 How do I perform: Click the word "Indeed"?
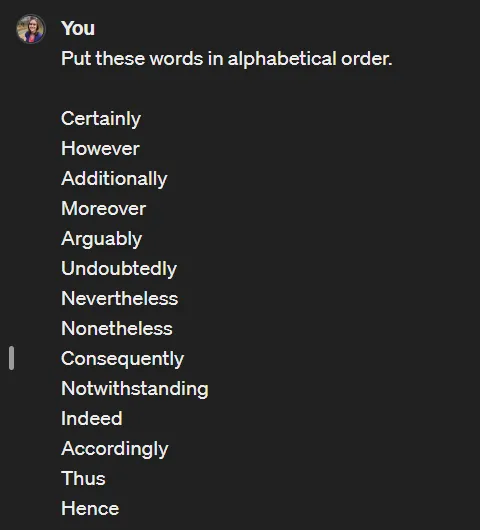point(92,418)
